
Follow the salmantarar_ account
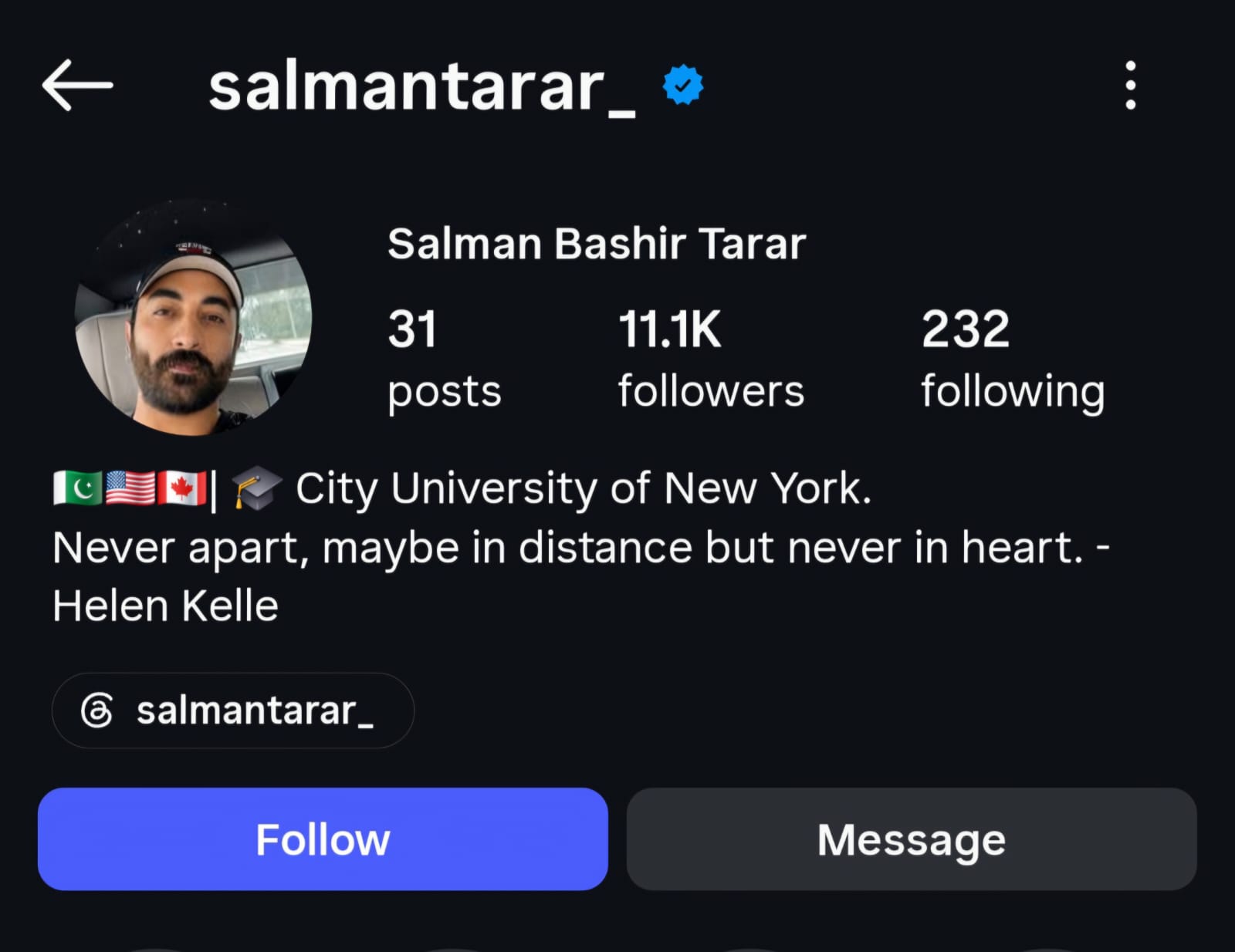coord(323,839)
